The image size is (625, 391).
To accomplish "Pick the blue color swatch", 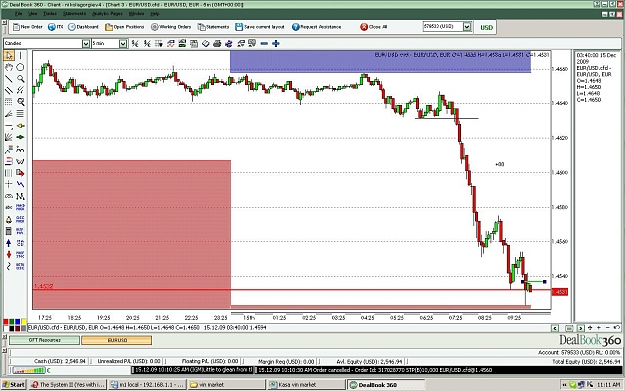I will click(18, 322).
